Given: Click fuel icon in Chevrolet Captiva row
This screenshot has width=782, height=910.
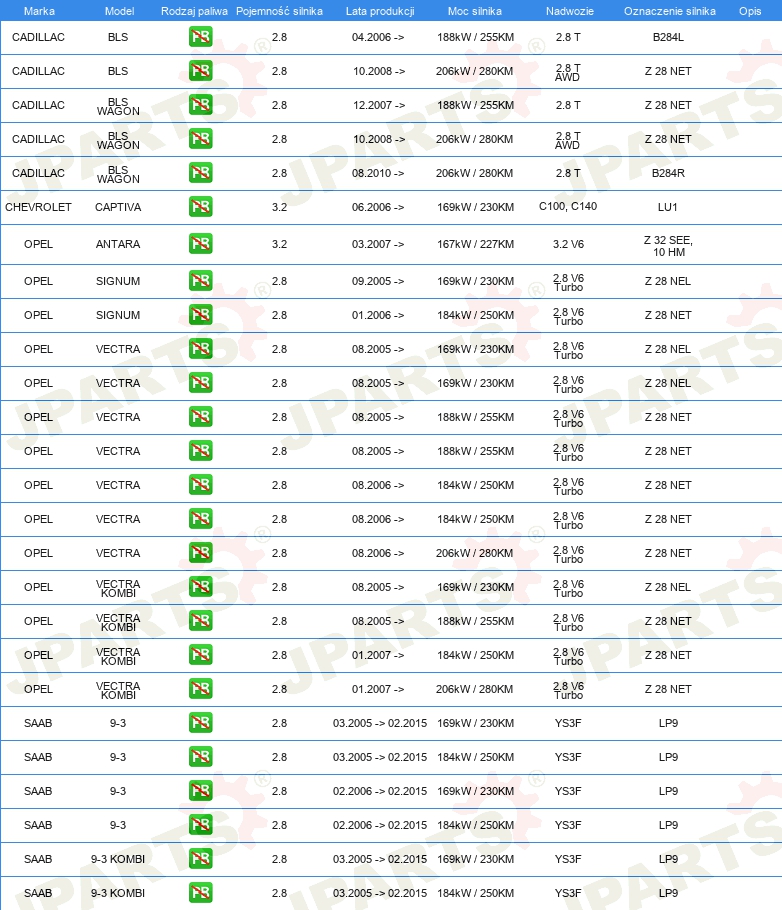Looking at the screenshot, I should pyautogui.click(x=200, y=207).
